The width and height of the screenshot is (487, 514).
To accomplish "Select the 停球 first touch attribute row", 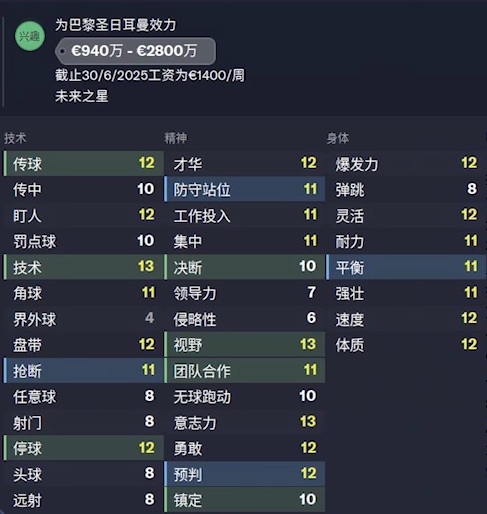I will 83,448.
